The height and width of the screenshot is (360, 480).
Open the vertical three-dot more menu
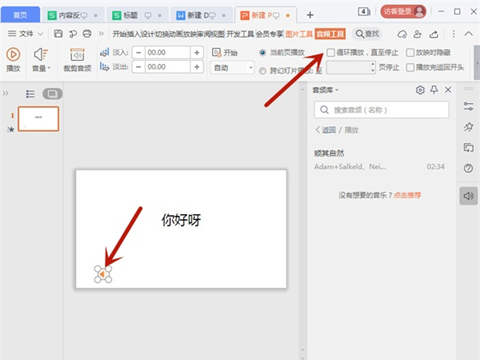point(453,34)
